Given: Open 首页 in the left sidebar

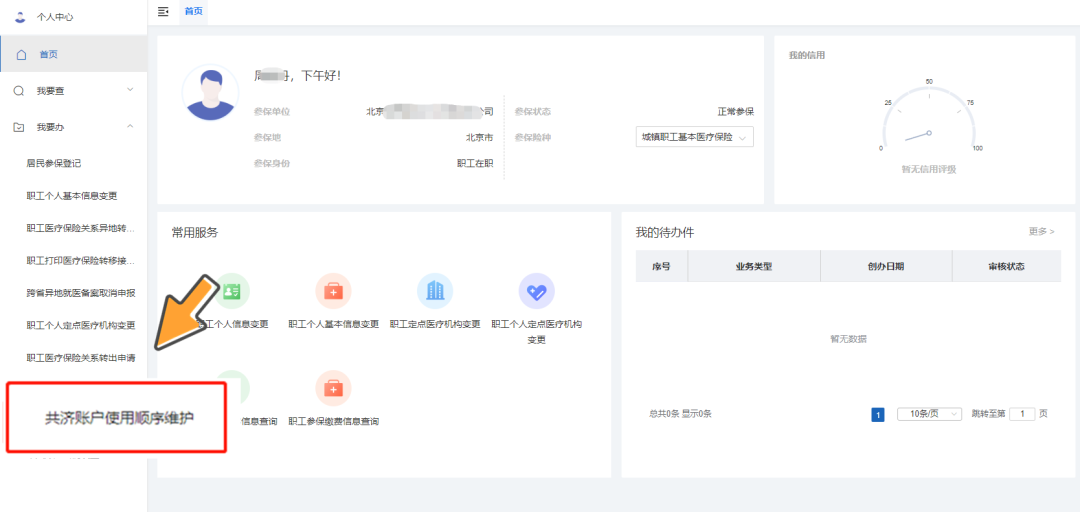Looking at the screenshot, I should pyautogui.click(x=74, y=54).
